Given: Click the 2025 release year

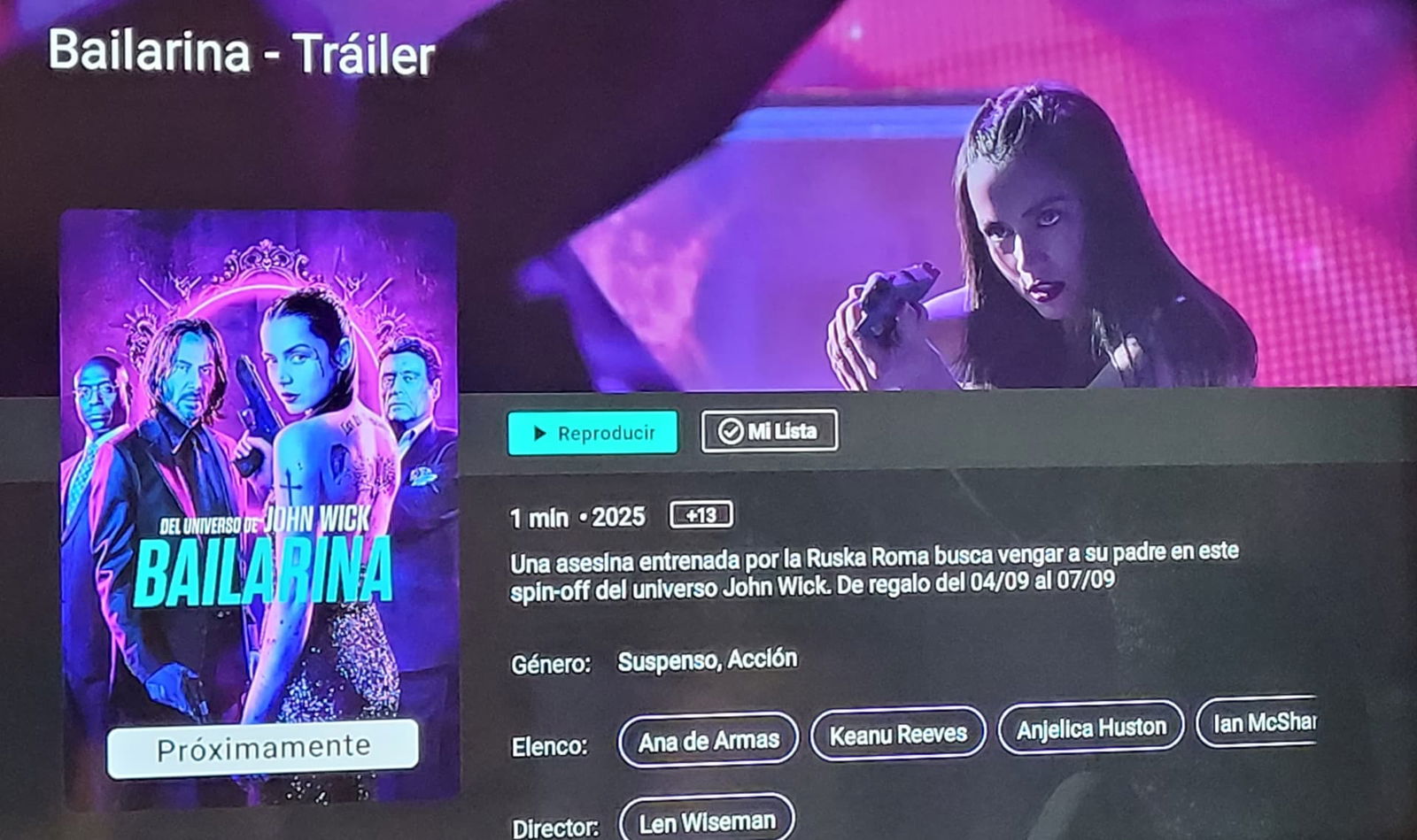Looking at the screenshot, I should click(618, 517).
